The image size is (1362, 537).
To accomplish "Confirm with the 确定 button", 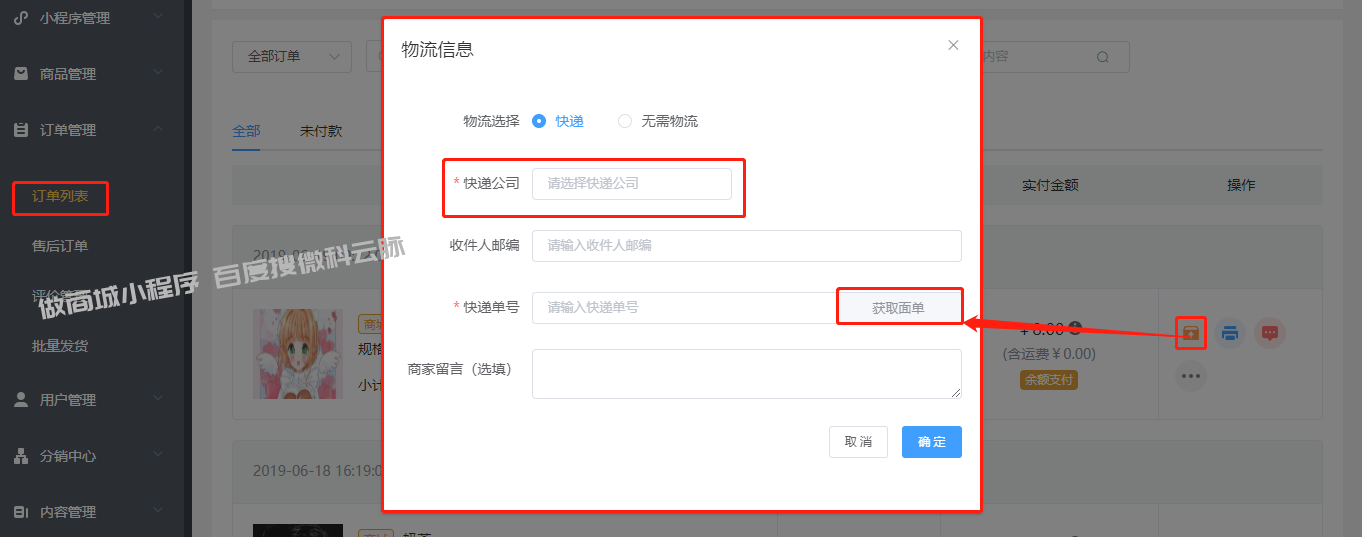I will click(932, 442).
